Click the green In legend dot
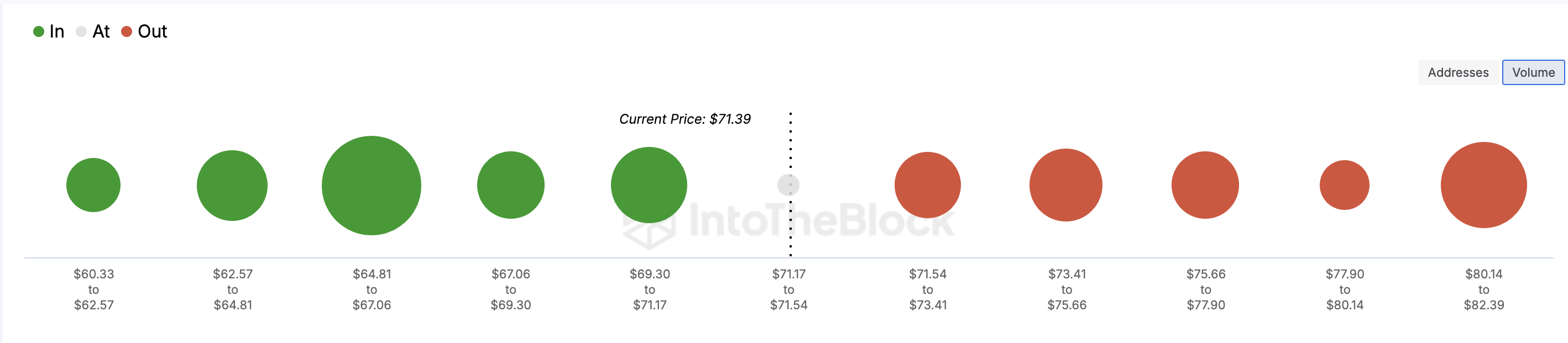This screenshot has height=343, width=1568. point(38,31)
